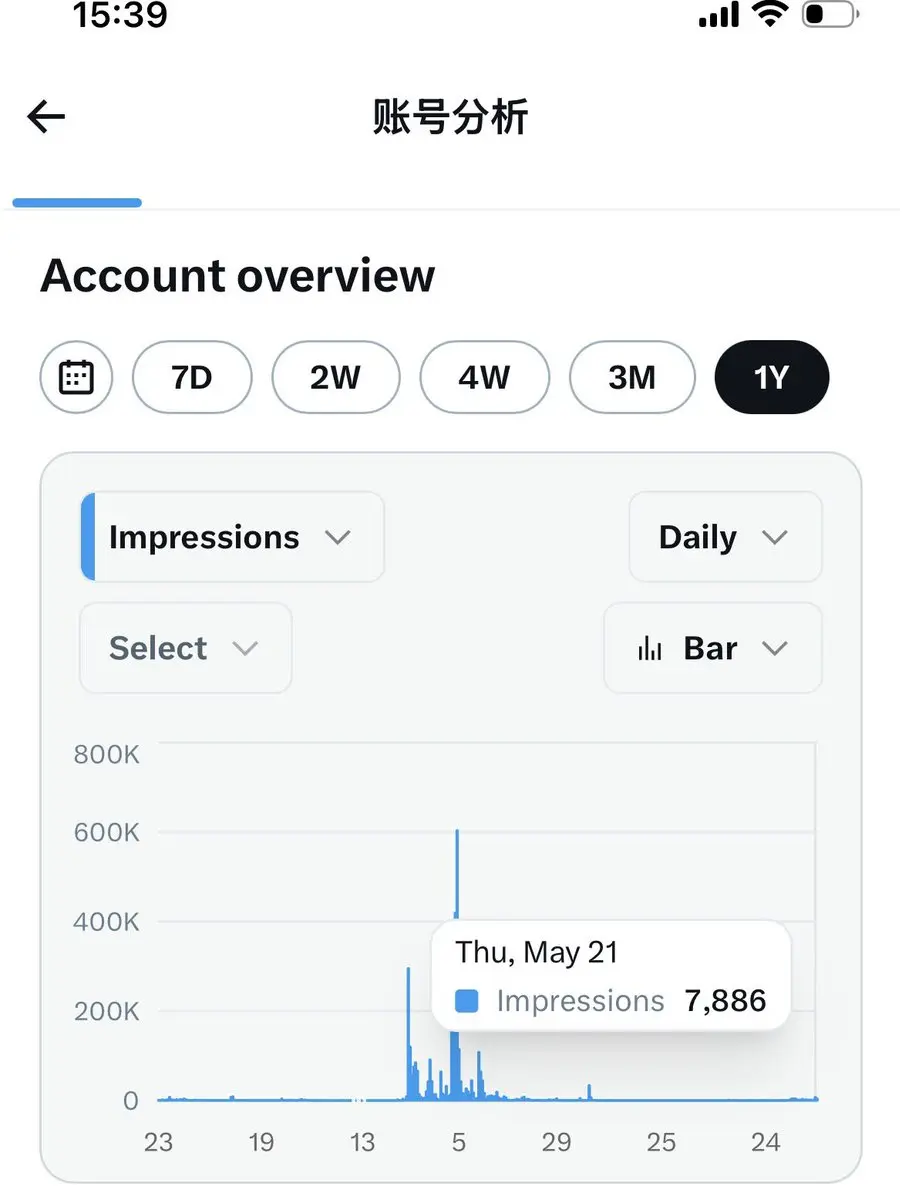
Task: Tap the battery icon in status bar
Action: coord(829,14)
